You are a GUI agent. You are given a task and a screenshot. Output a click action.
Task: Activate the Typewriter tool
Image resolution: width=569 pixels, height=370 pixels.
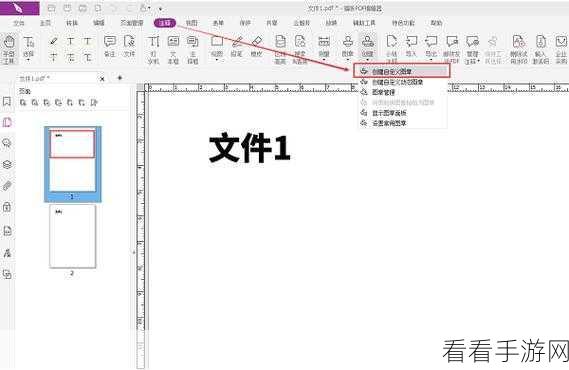153,50
